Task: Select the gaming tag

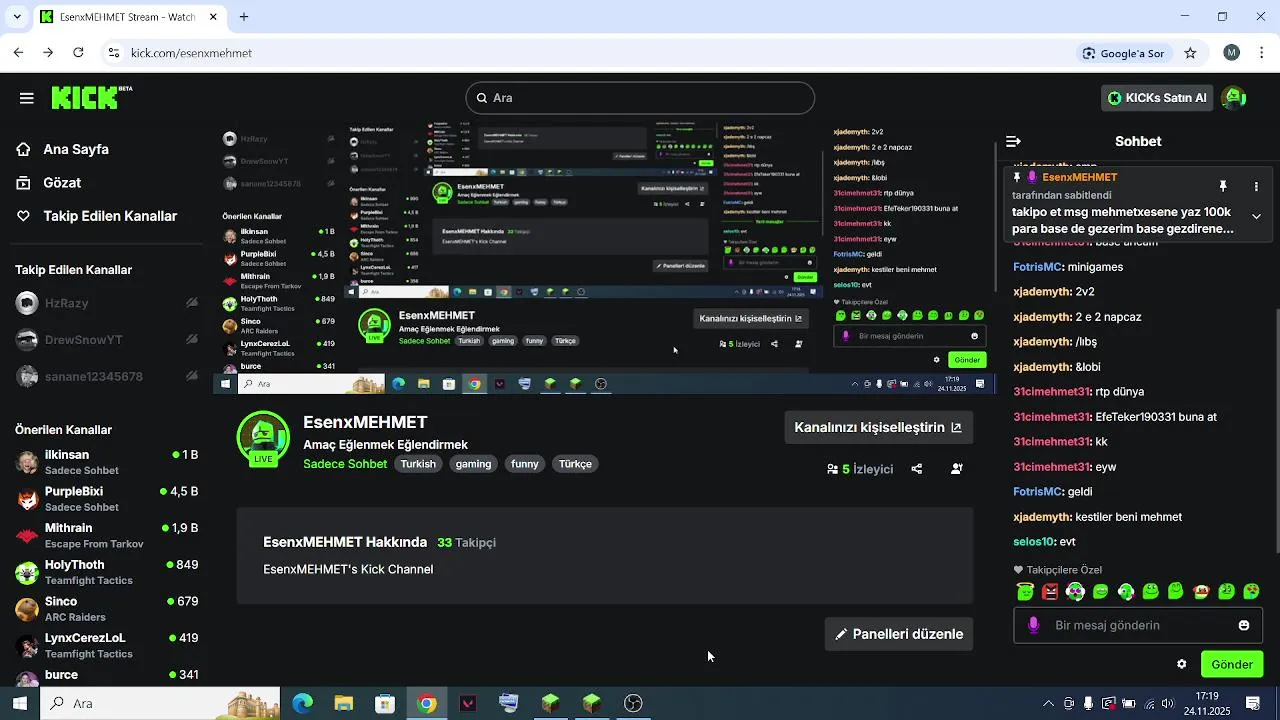Action: tap(473, 464)
